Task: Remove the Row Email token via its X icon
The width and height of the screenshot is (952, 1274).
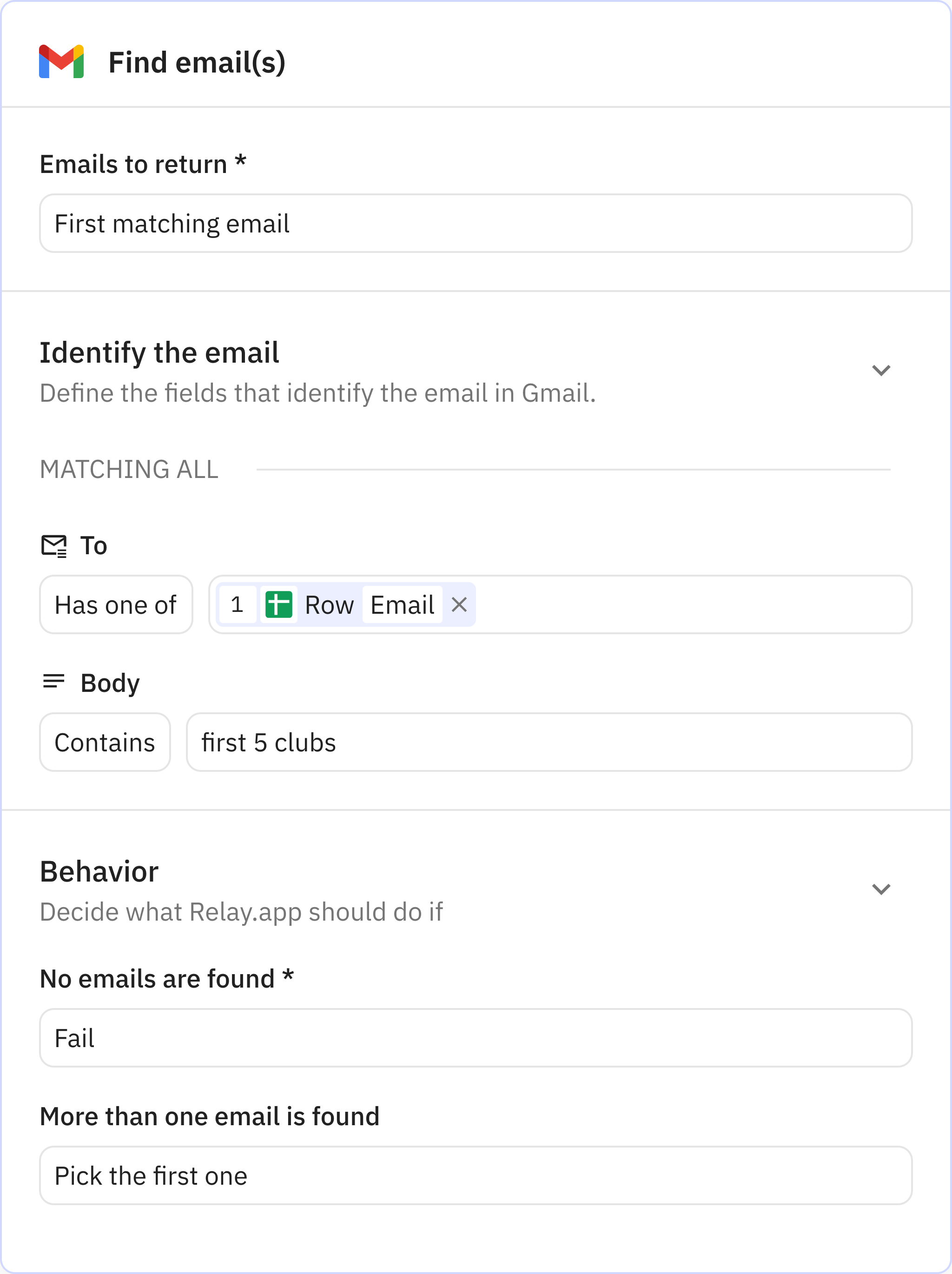Action: point(459,605)
